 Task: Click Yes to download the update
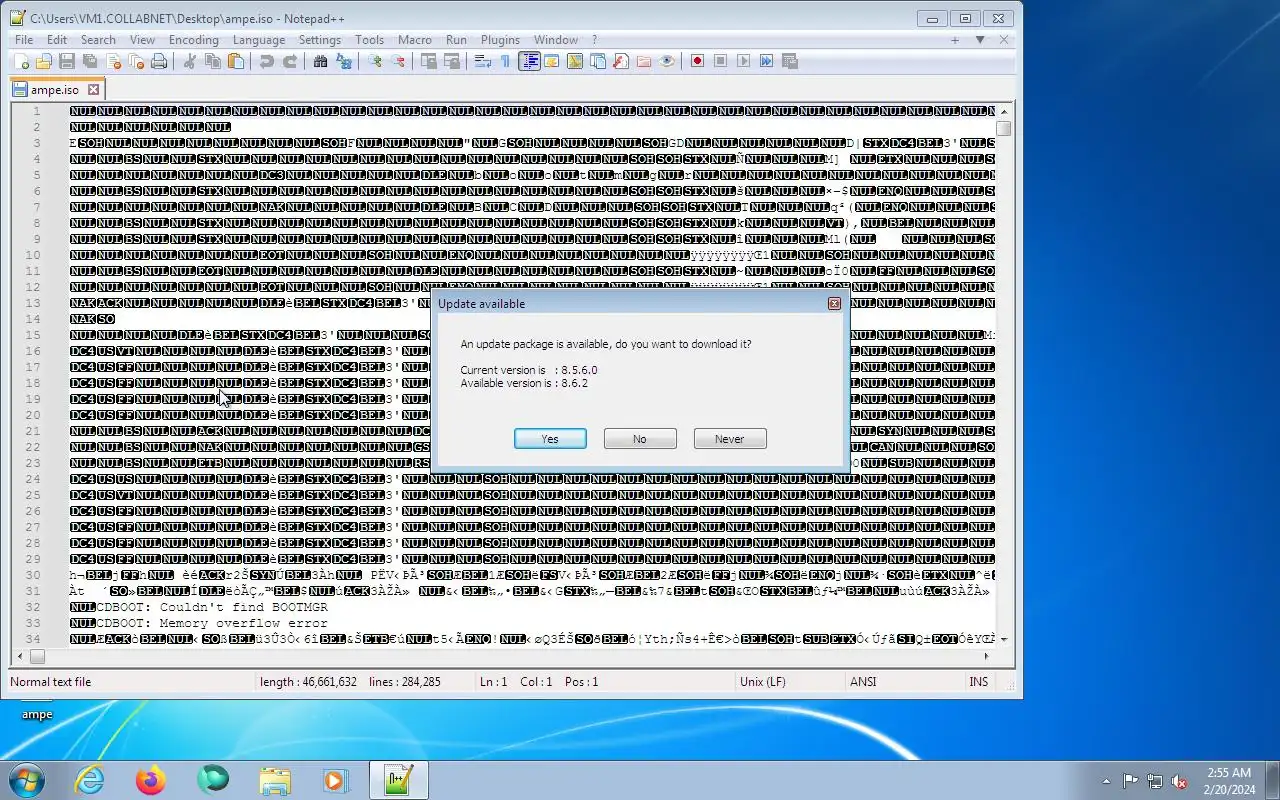pyautogui.click(x=550, y=439)
